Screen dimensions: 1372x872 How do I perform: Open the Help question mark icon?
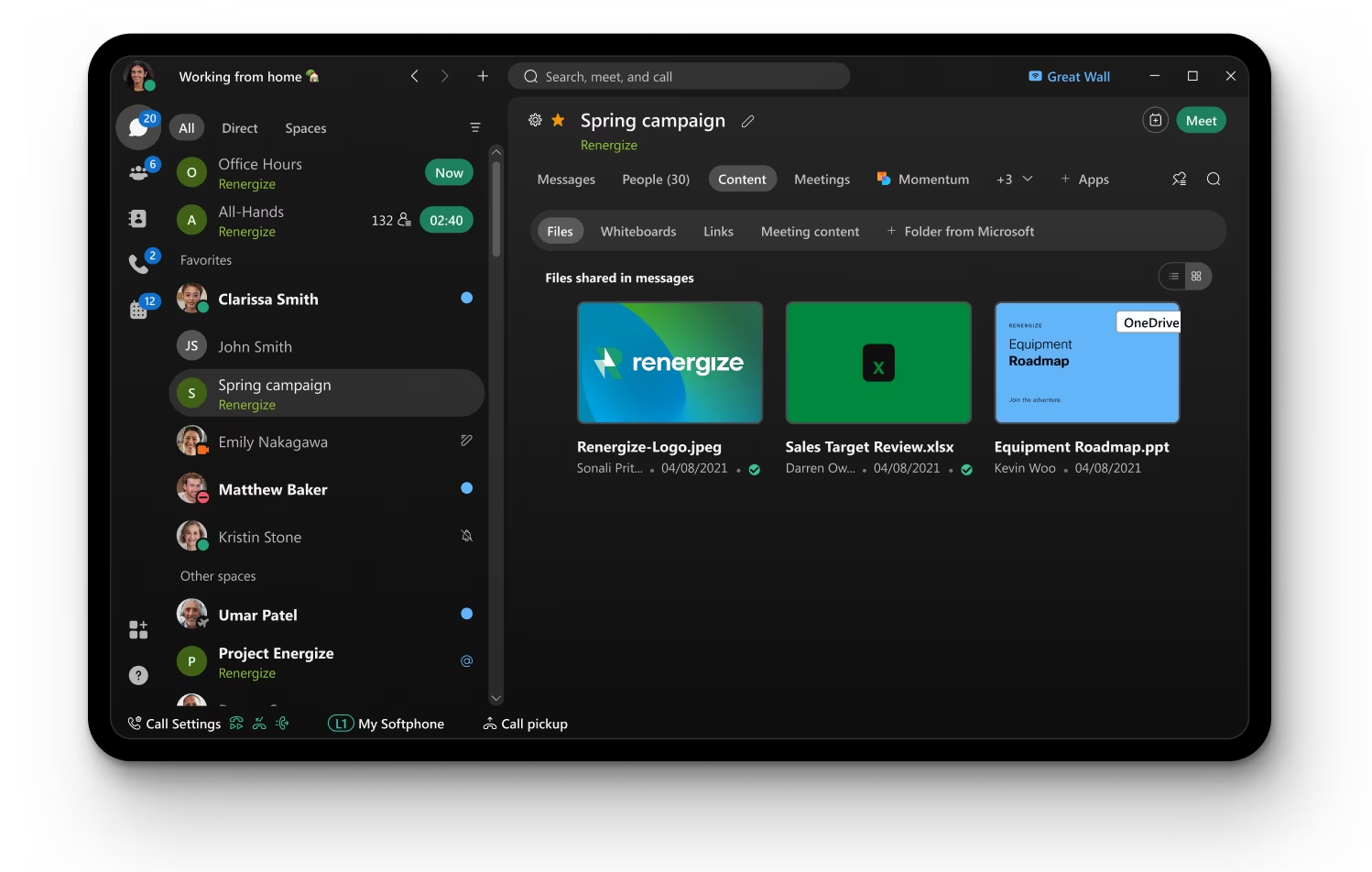138,675
